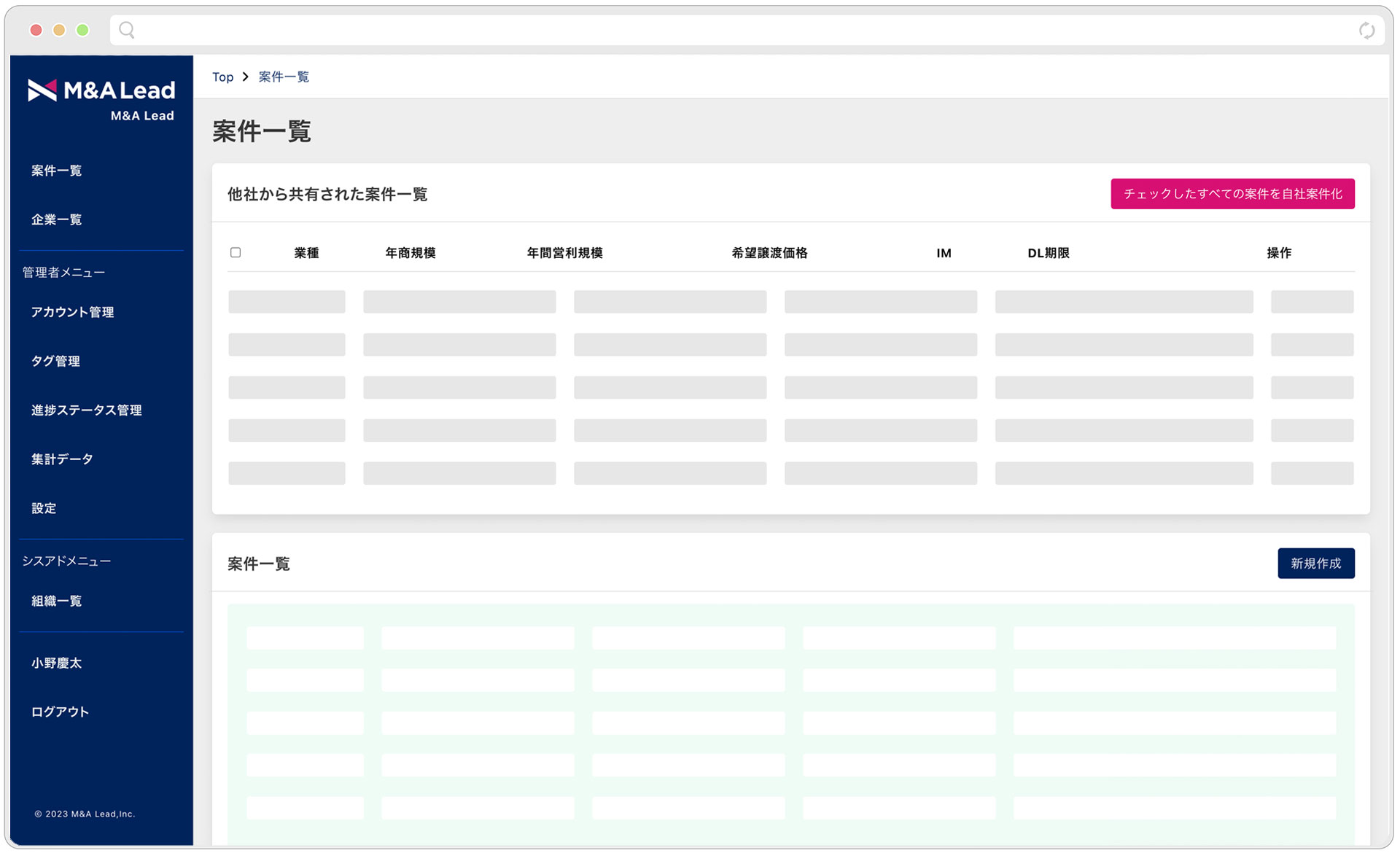Screen dimensions: 1400x853
Task: Click the reload icon in address bar
Action: pyautogui.click(x=1366, y=30)
